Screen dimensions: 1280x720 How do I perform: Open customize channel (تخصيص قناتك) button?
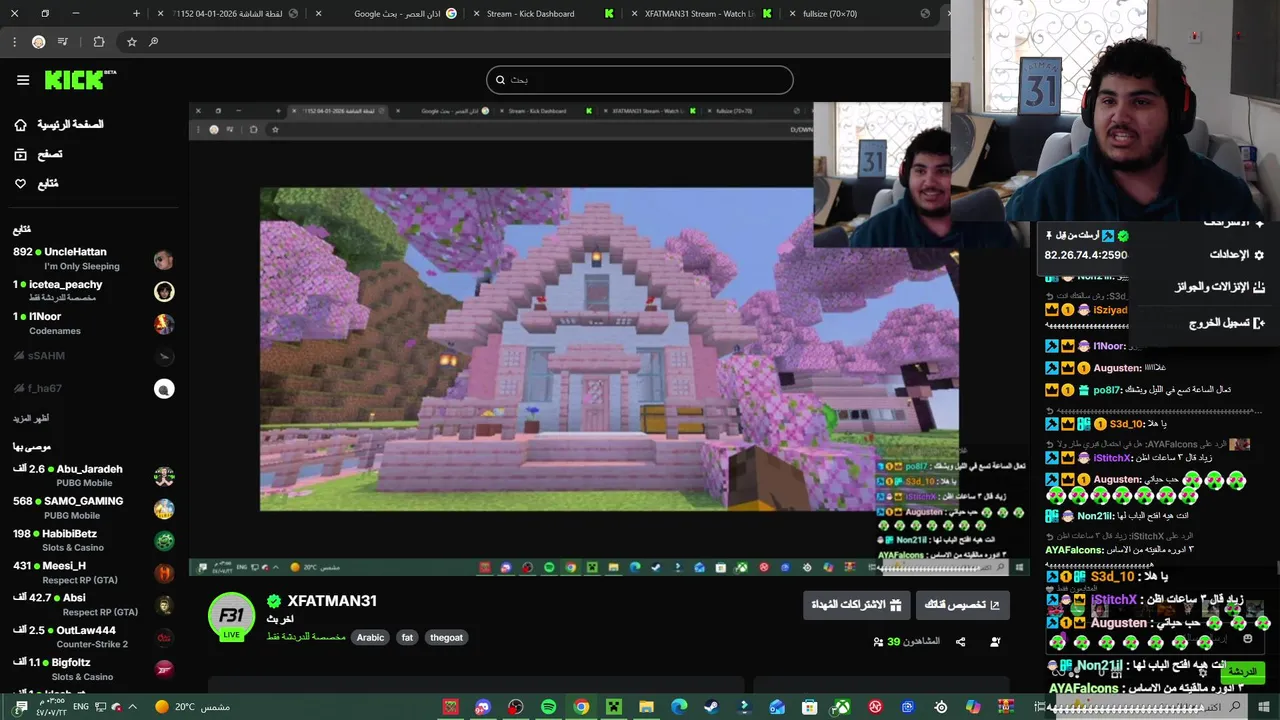(x=962, y=605)
